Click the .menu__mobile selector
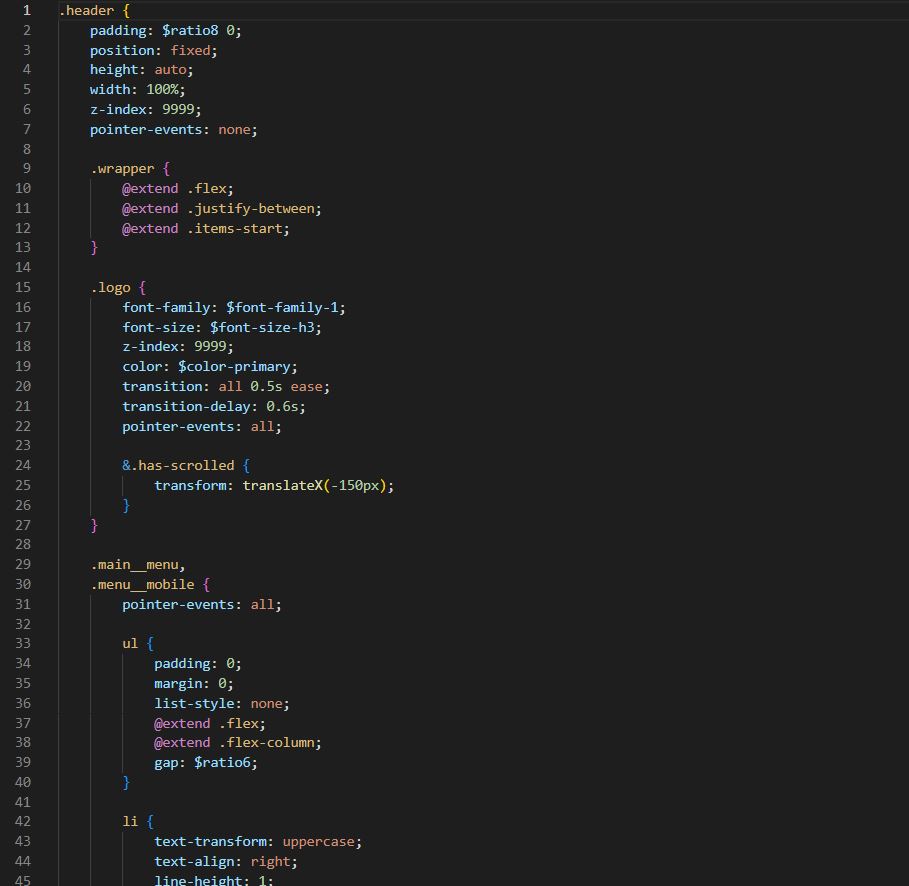The height and width of the screenshot is (886, 909). click(x=141, y=585)
